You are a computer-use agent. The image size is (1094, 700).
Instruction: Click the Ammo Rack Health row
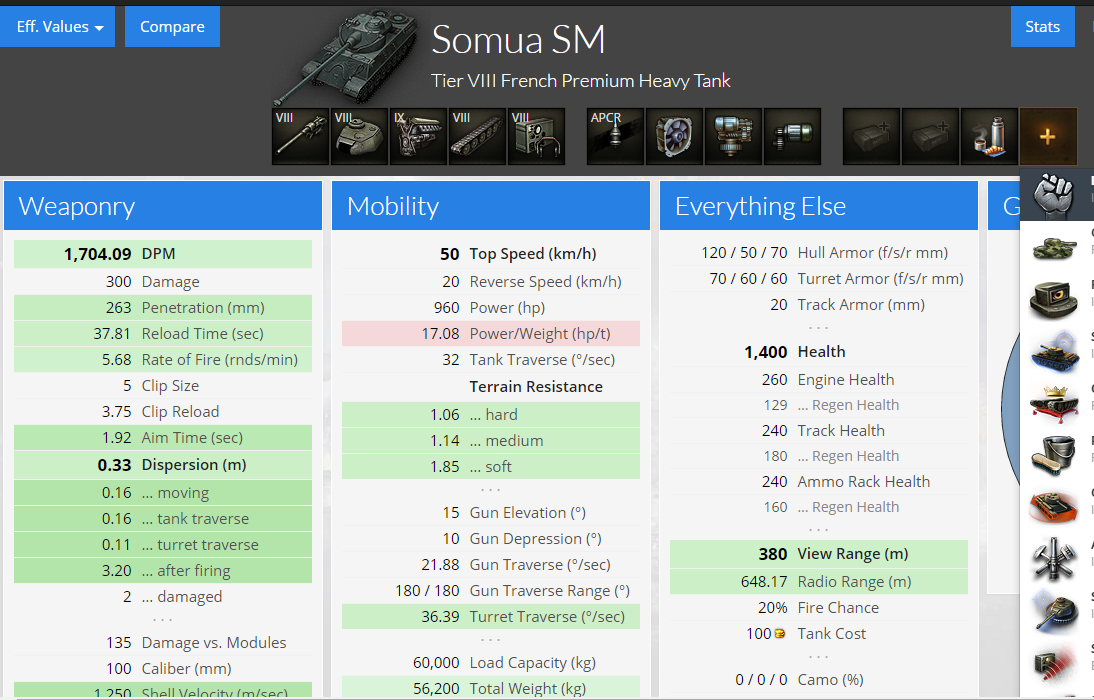(x=818, y=482)
